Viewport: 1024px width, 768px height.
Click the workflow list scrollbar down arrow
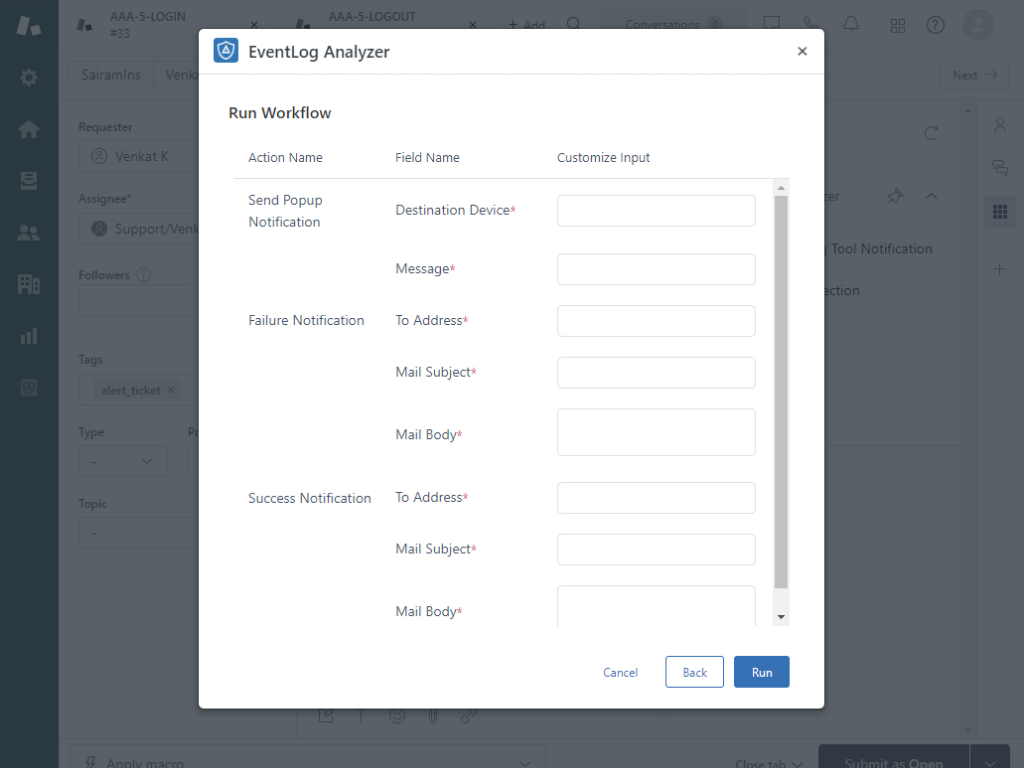click(781, 618)
